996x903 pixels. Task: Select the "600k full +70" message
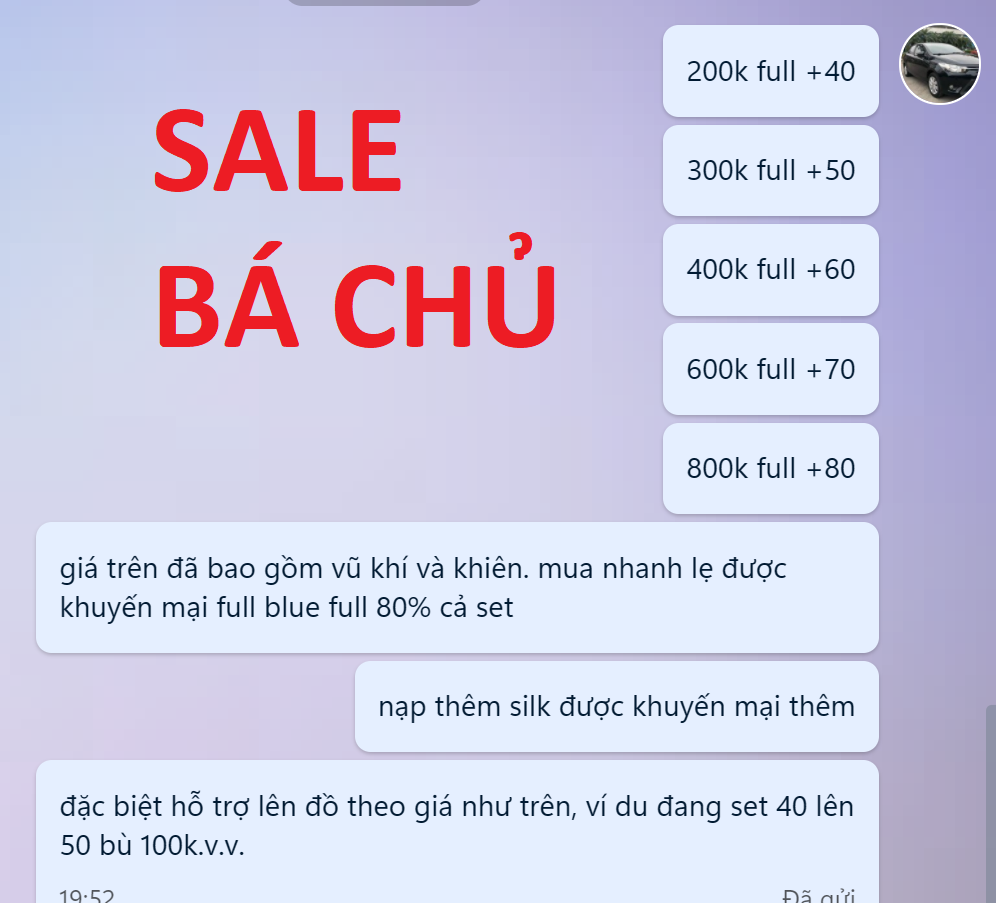click(771, 369)
